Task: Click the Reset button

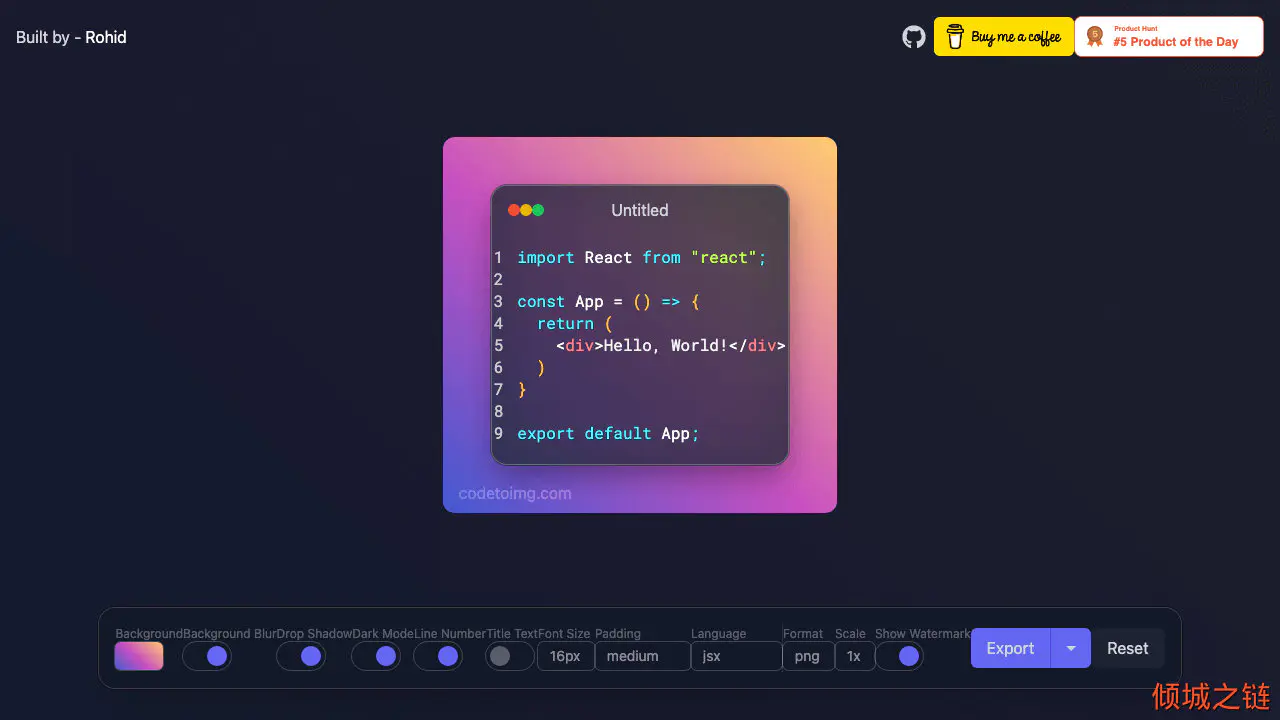Action: (1127, 648)
